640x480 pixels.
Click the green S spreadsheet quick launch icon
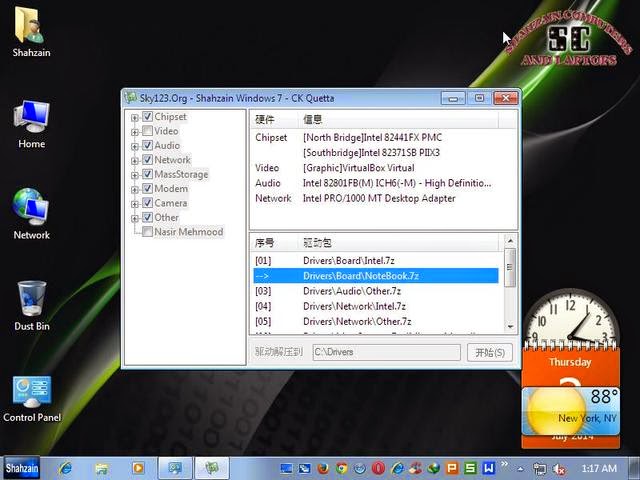coord(470,468)
